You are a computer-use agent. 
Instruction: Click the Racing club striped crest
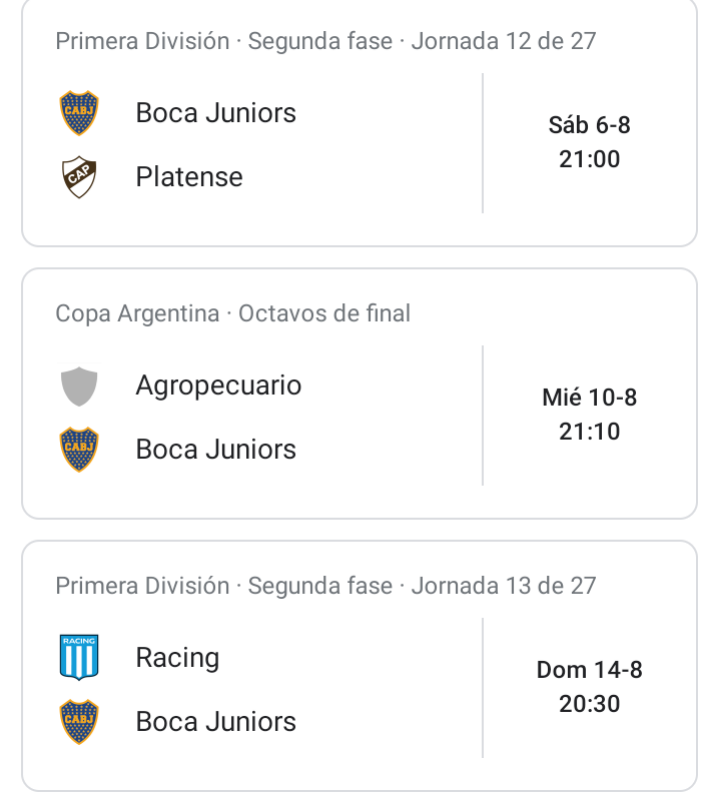(x=79, y=657)
